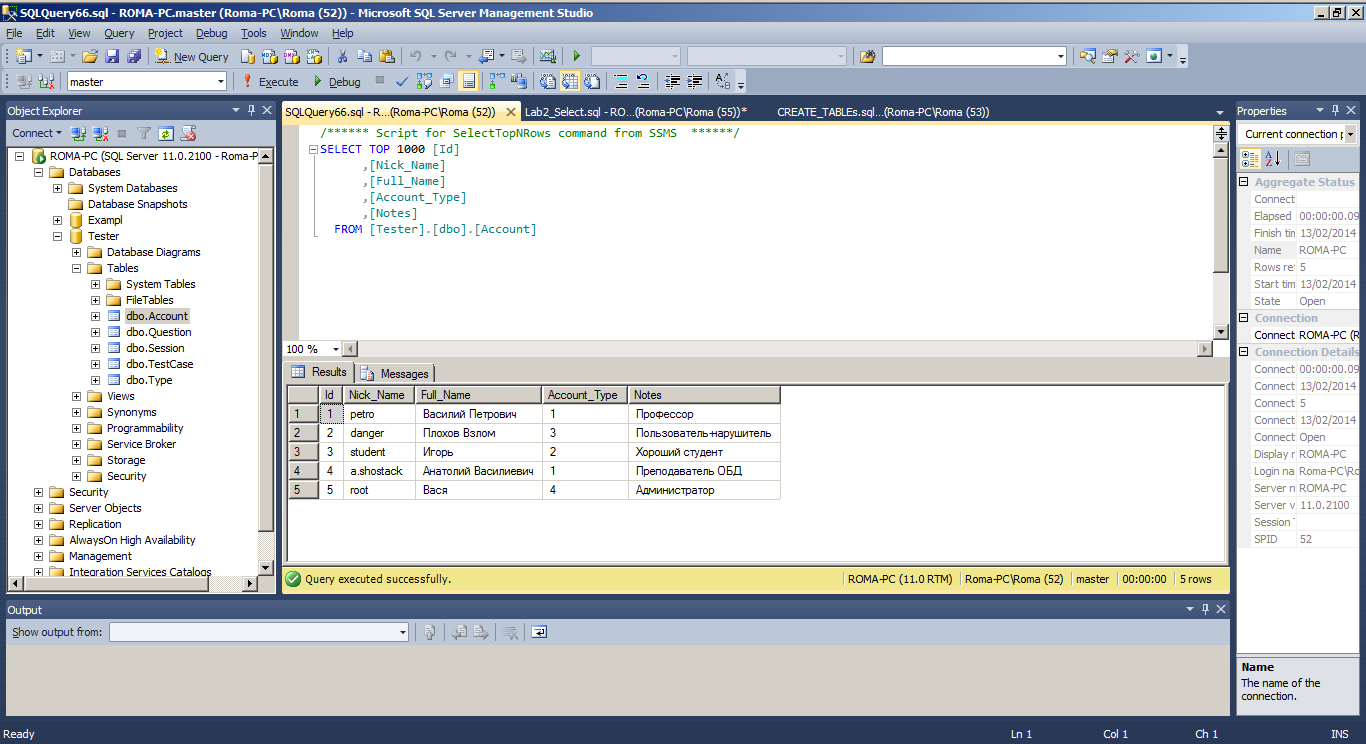Toggle the Results to Grid option
The width and height of the screenshot is (1366, 744).
point(569,82)
